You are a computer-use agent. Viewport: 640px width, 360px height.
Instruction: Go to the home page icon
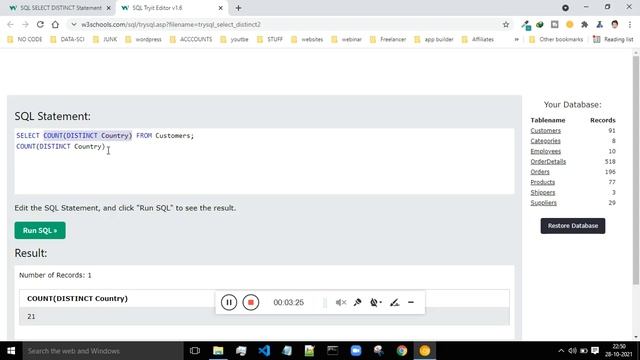55,24
